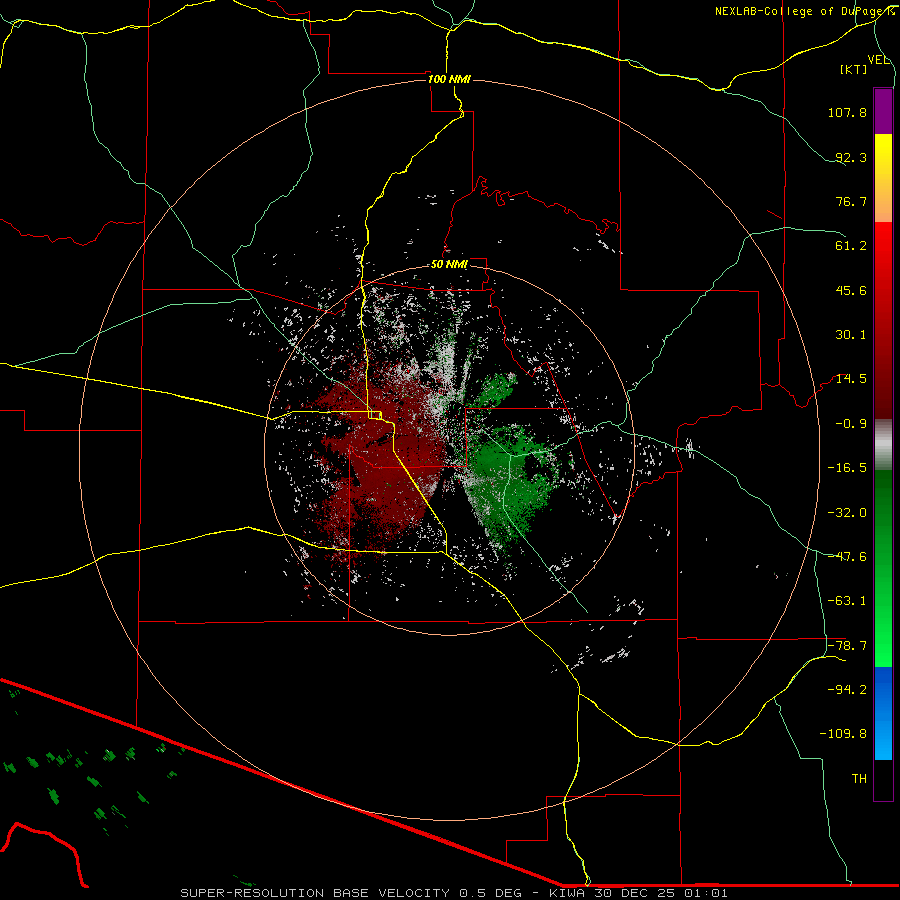Image resolution: width=900 pixels, height=900 pixels.
Task: Click the VEL legend title
Action: (x=878, y=59)
